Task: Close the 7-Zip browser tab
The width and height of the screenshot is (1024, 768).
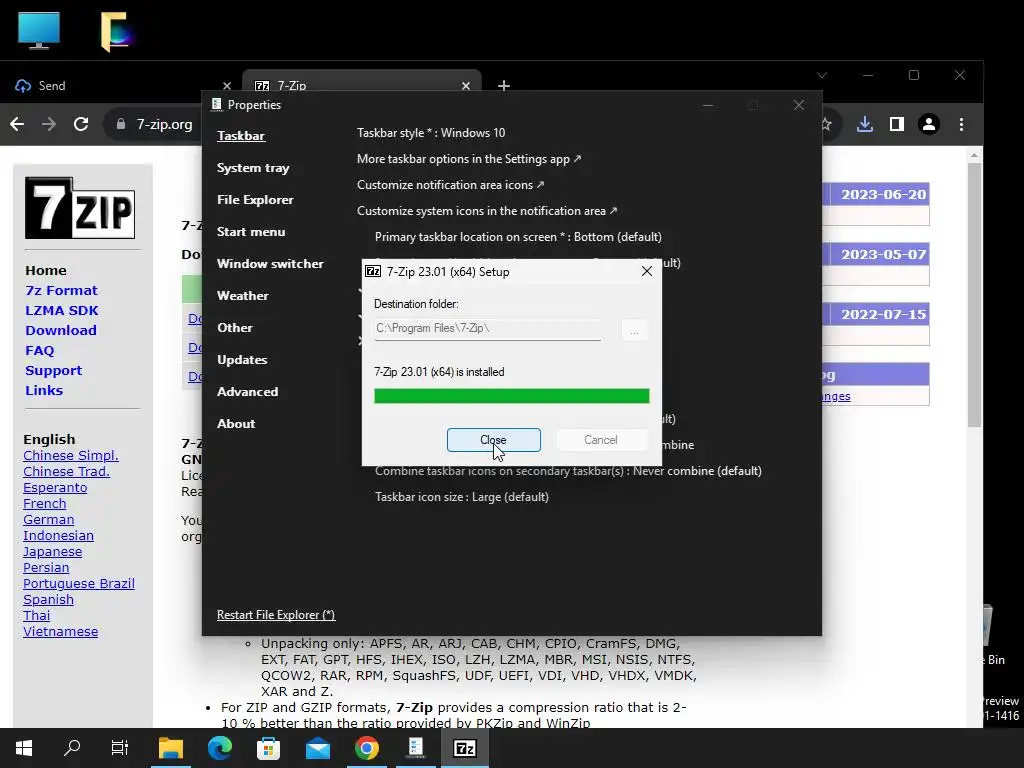Action: point(466,86)
